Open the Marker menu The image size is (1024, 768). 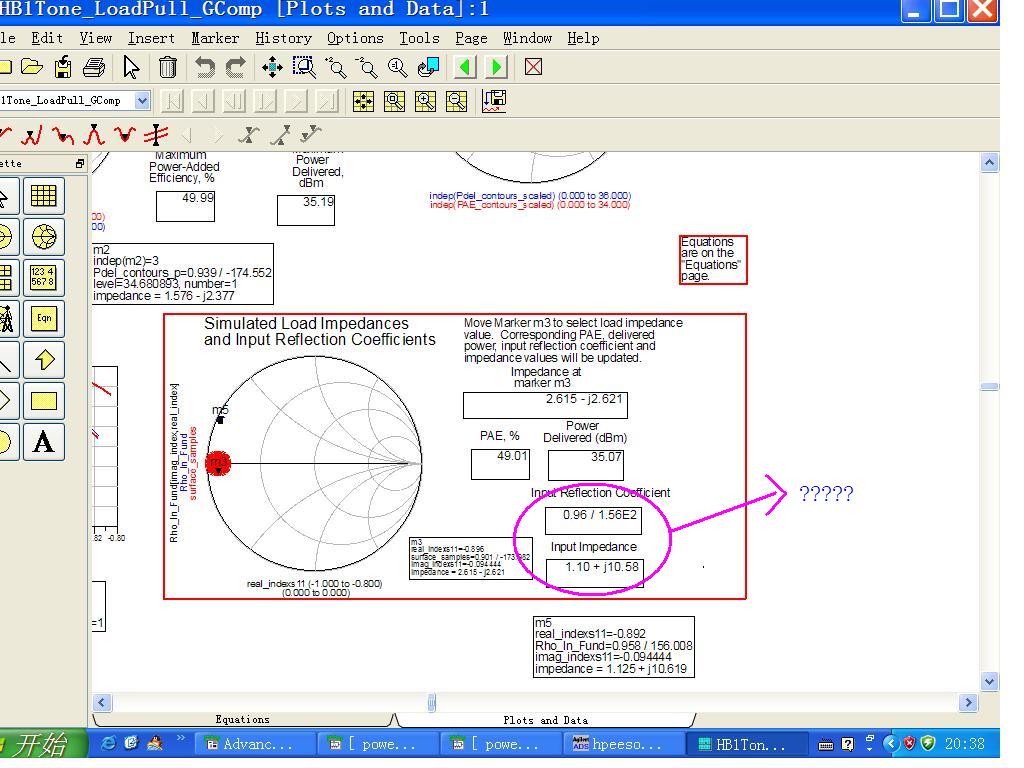point(215,38)
